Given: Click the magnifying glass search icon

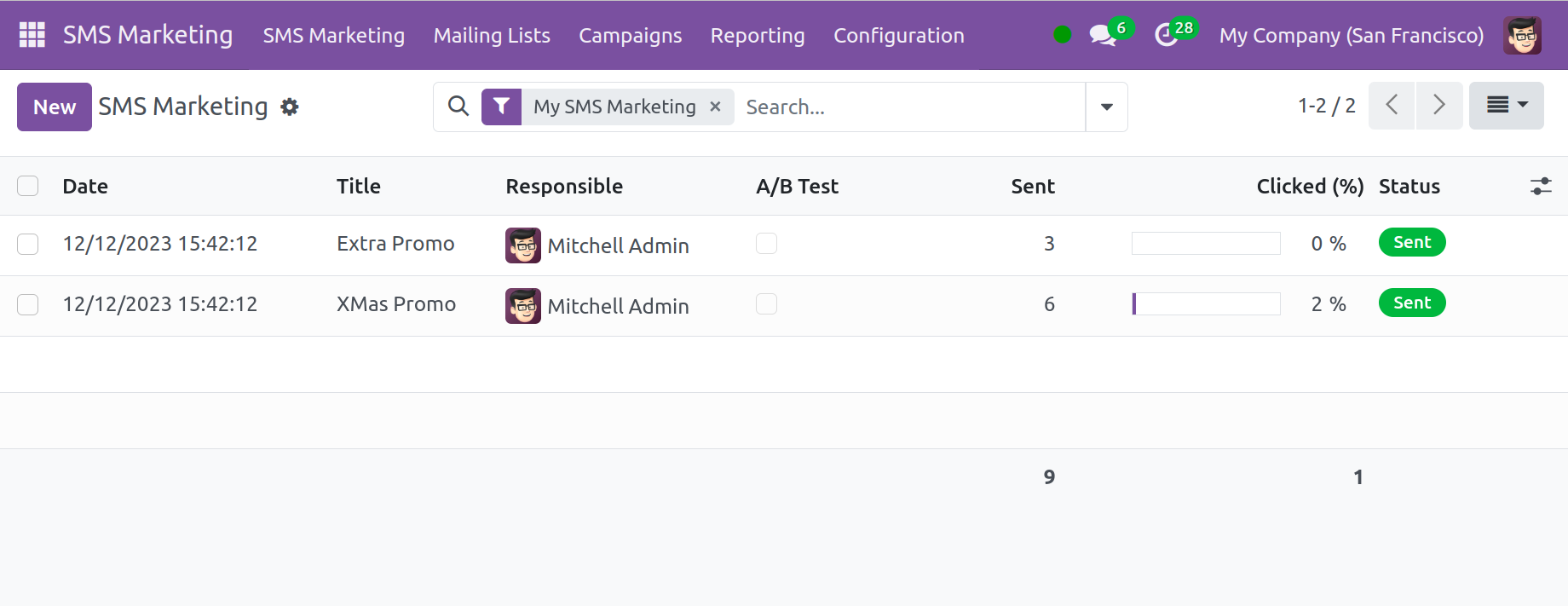Looking at the screenshot, I should (458, 107).
